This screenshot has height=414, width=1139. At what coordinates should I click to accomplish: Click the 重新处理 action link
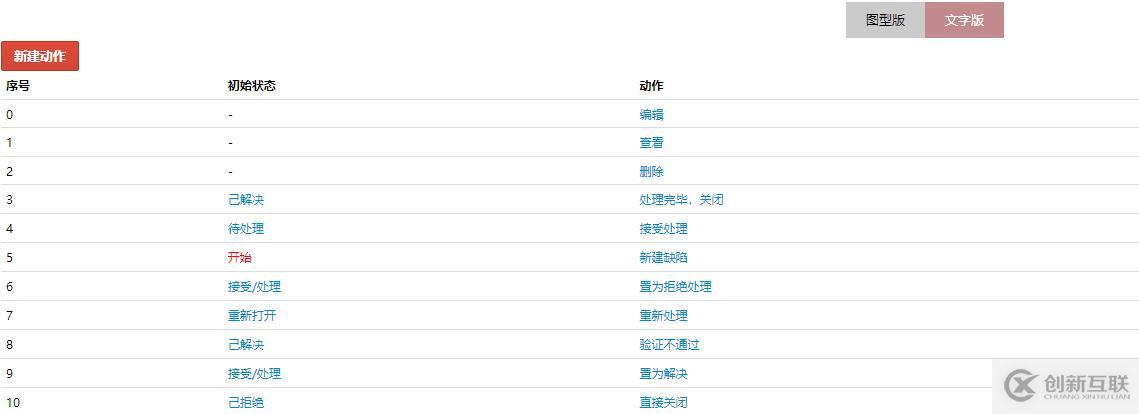[x=663, y=316]
